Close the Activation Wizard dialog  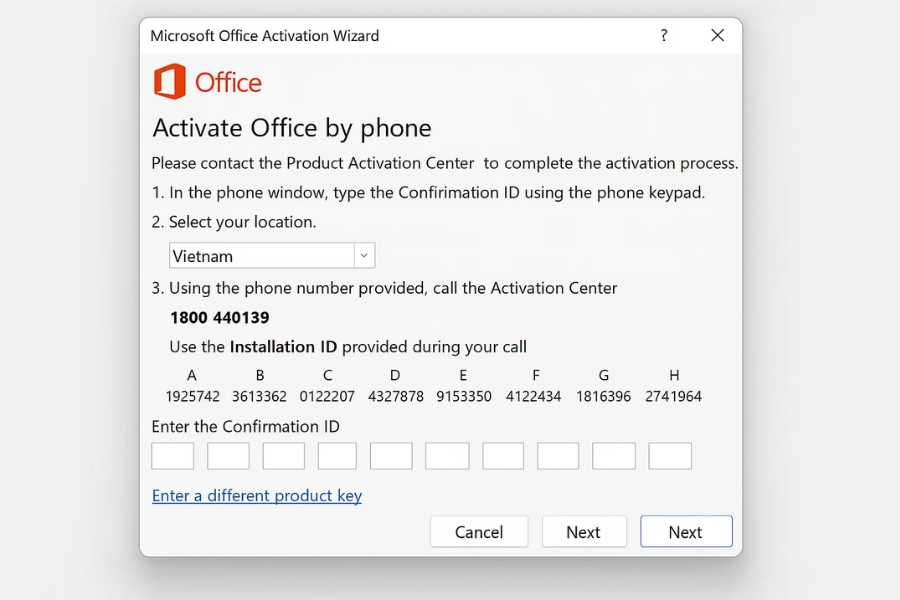coord(717,36)
